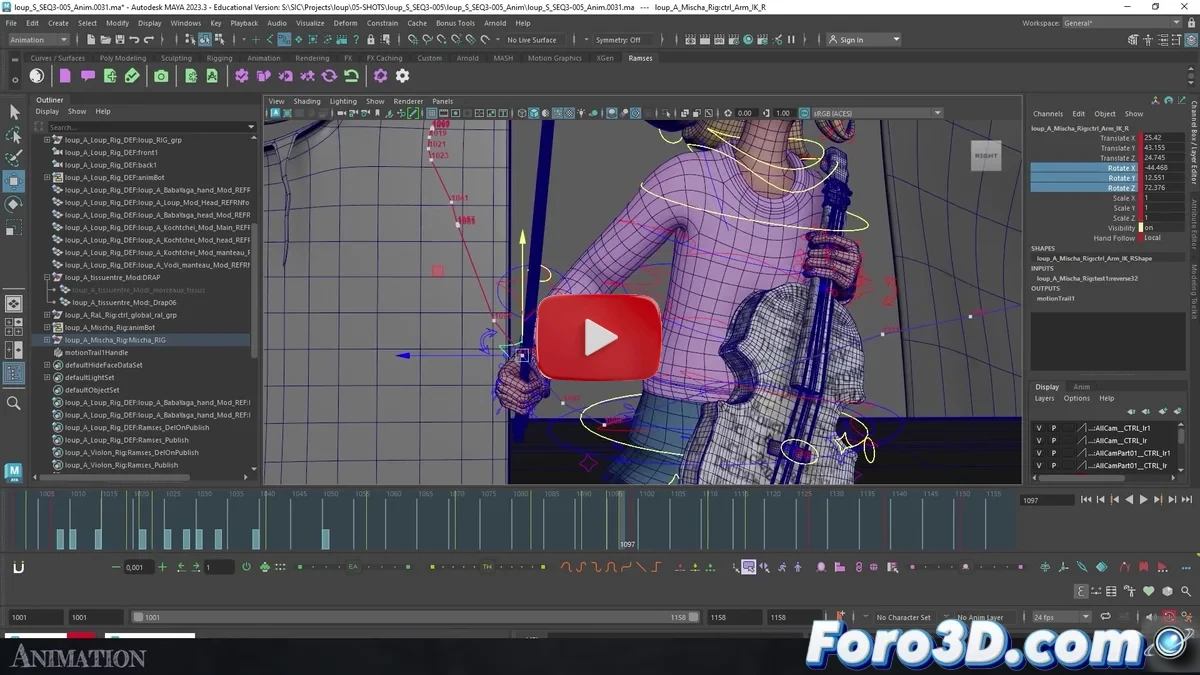Image resolution: width=1200 pixels, height=675 pixels.
Task: Switch to the Rigging shelf tab
Action: (x=219, y=58)
